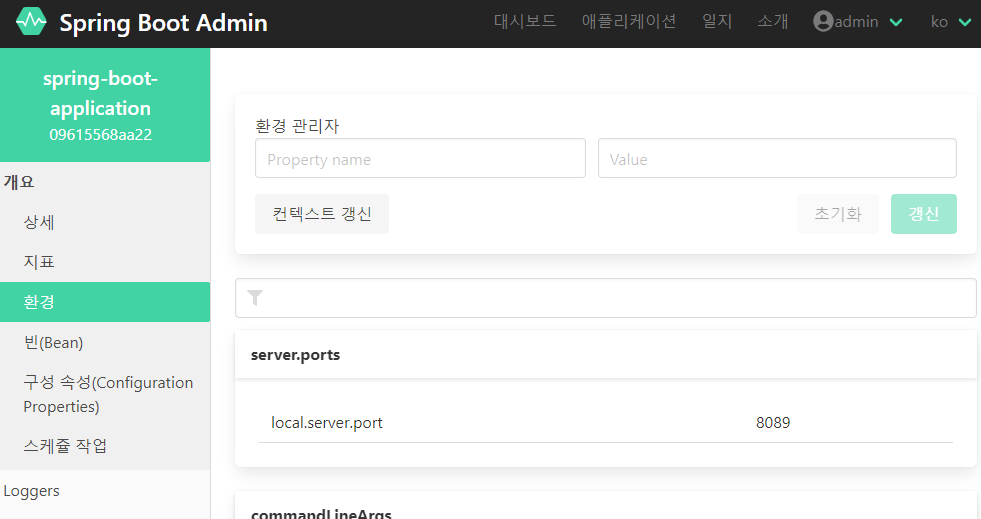
Task: Click the server.ports section header
Action: (606, 355)
